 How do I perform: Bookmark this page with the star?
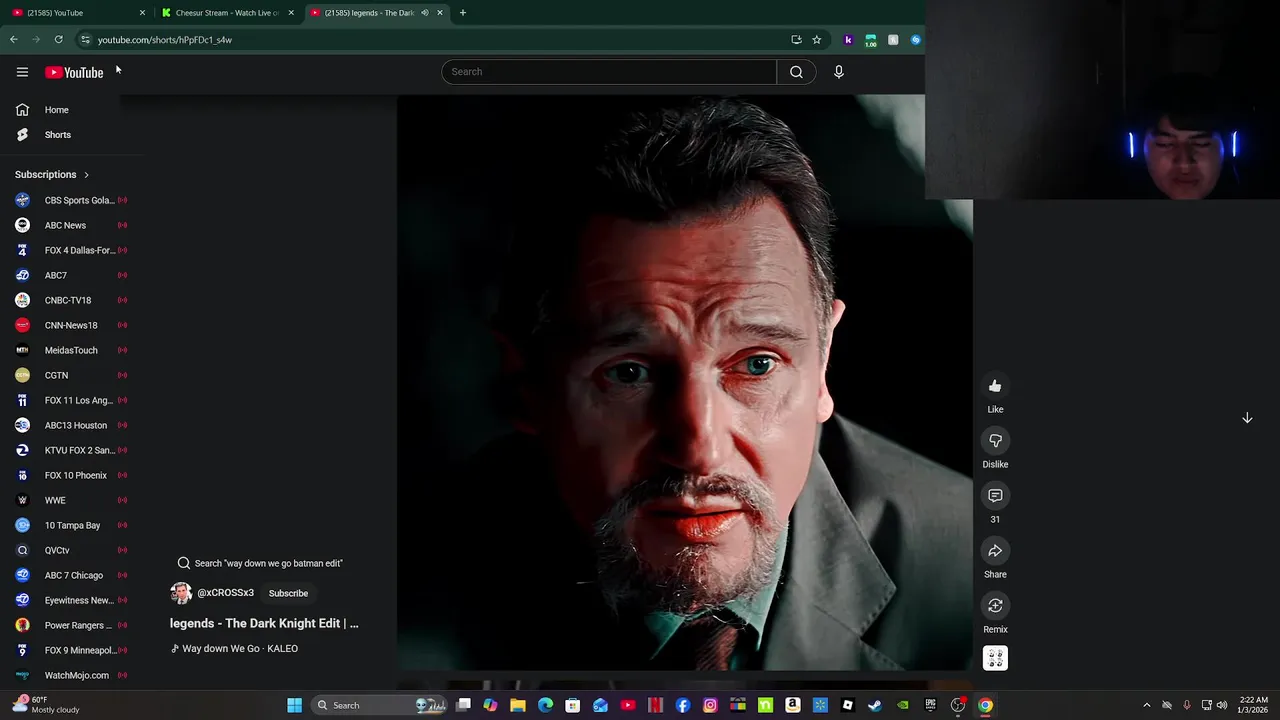pos(816,40)
